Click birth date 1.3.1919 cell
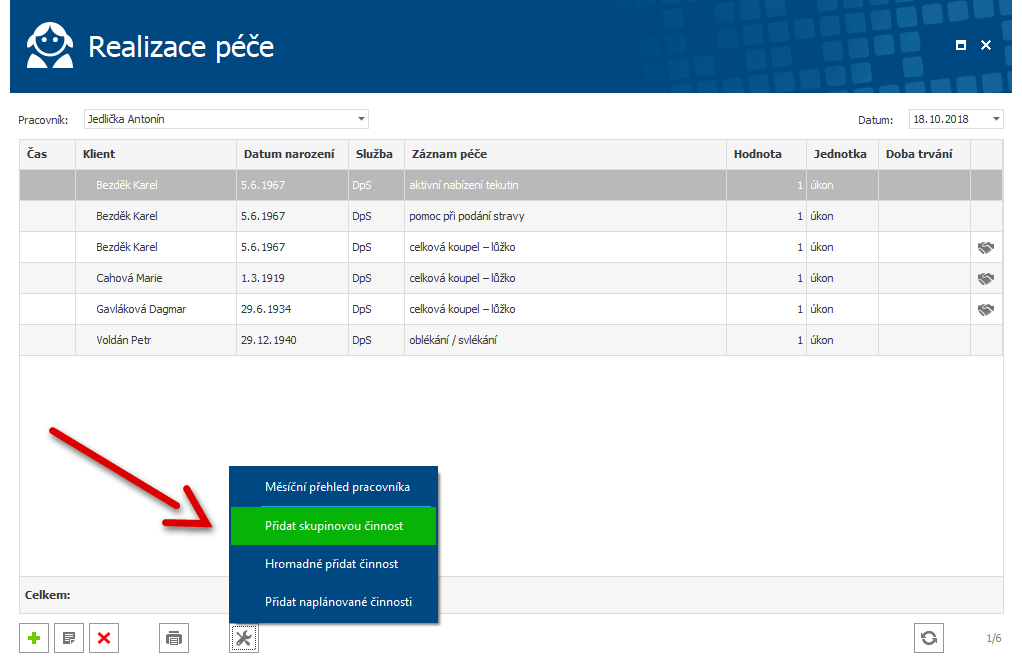 292,278
